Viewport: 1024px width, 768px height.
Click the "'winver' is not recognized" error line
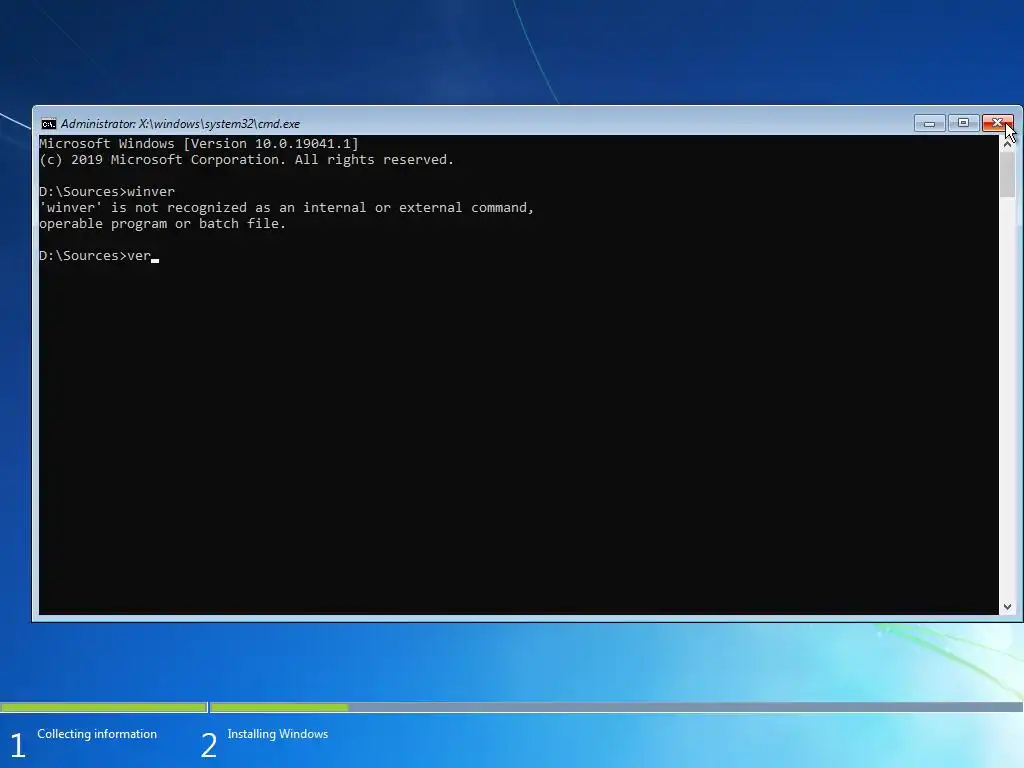point(287,208)
